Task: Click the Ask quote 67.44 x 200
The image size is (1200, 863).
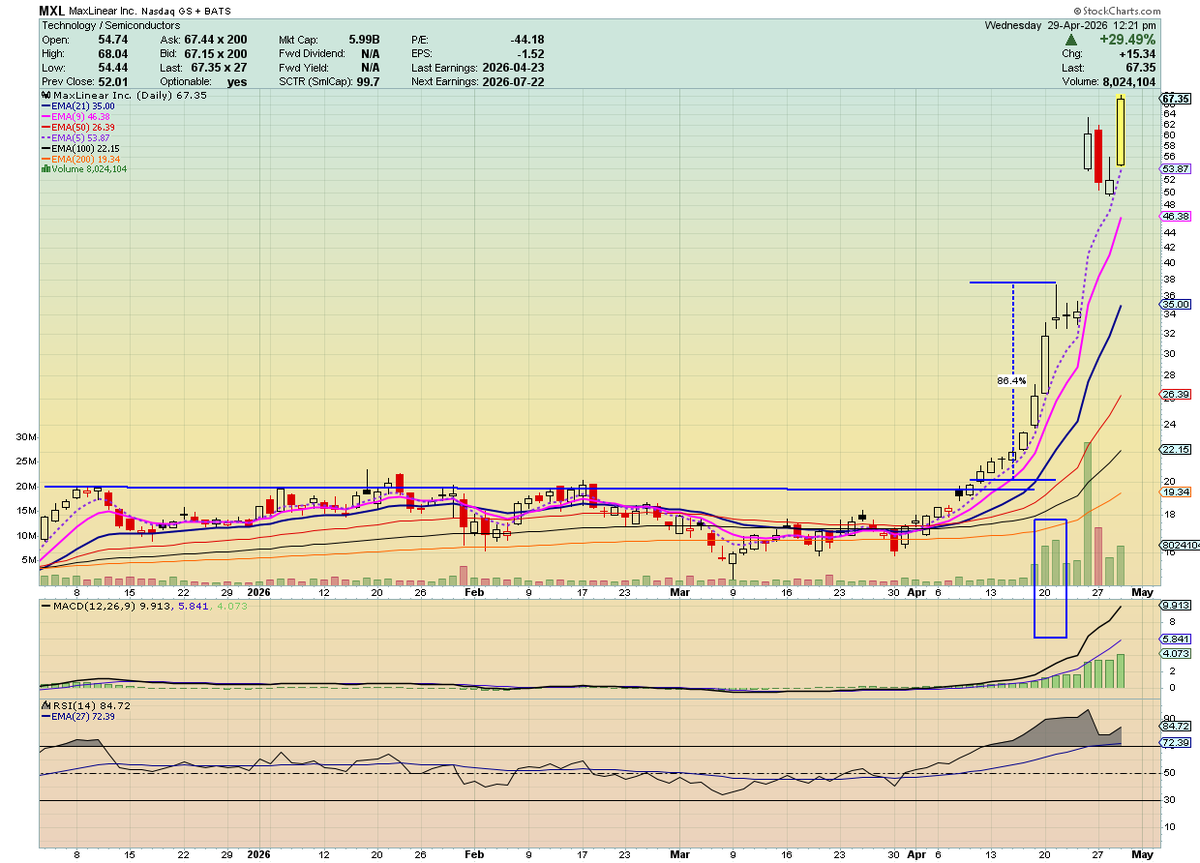Action: (214, 39)
